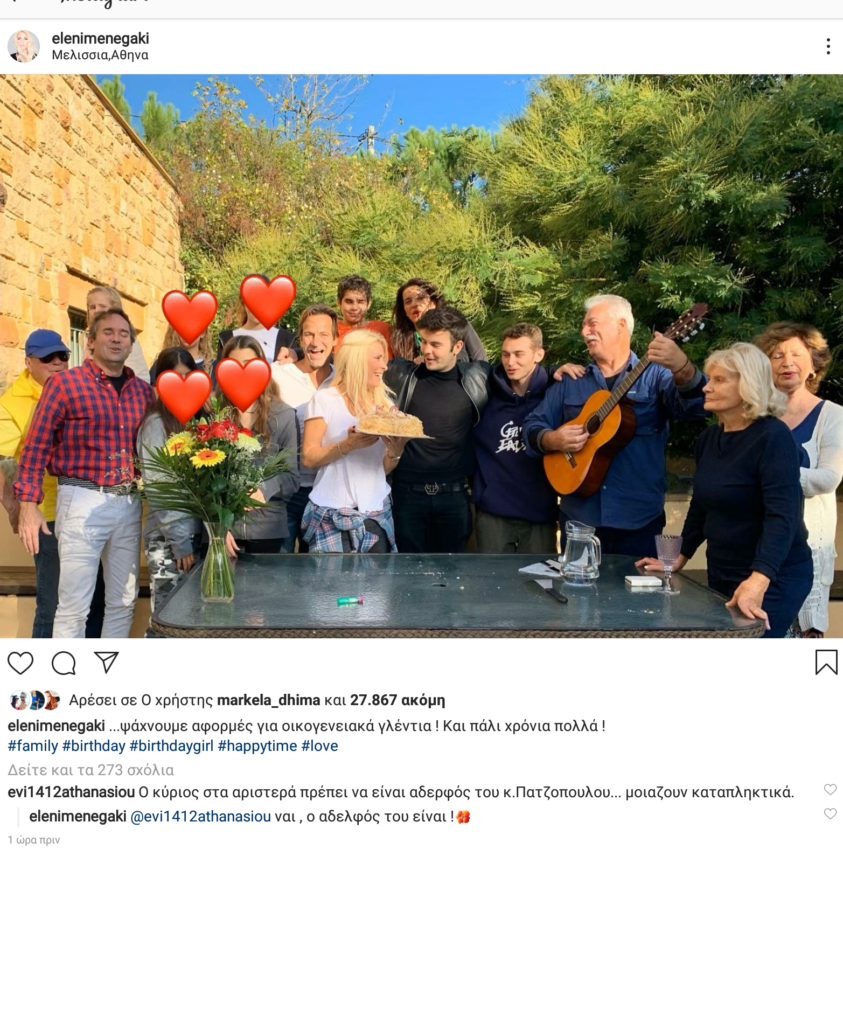Open elenimenegaki profile picture avatar
Viewport: 843px width, 1024px height.
[x=24, y=46]
